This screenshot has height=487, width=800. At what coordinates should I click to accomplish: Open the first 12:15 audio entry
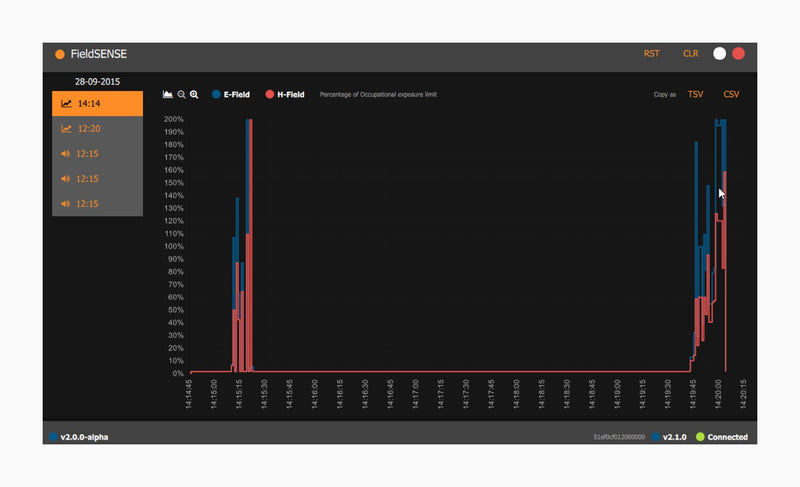[97, 153]
